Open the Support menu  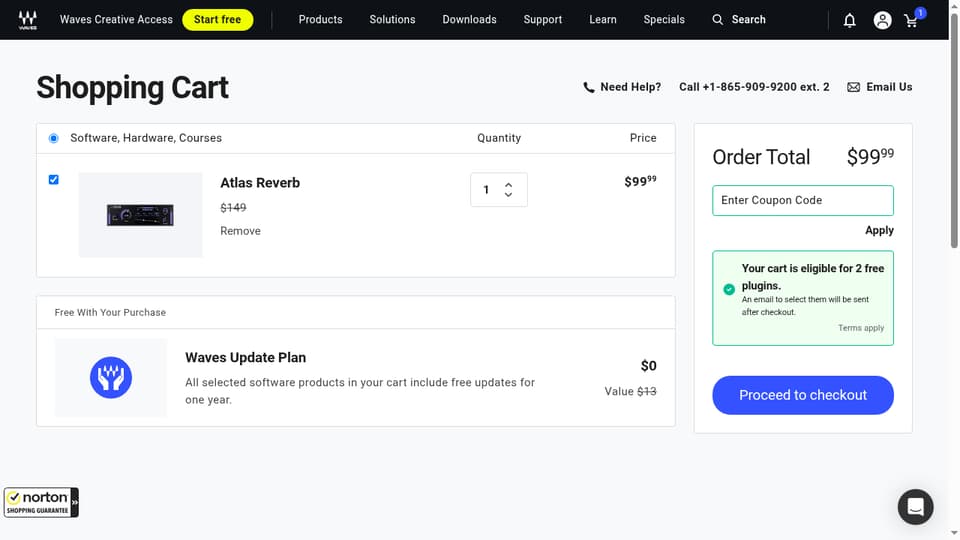point(542,20)
